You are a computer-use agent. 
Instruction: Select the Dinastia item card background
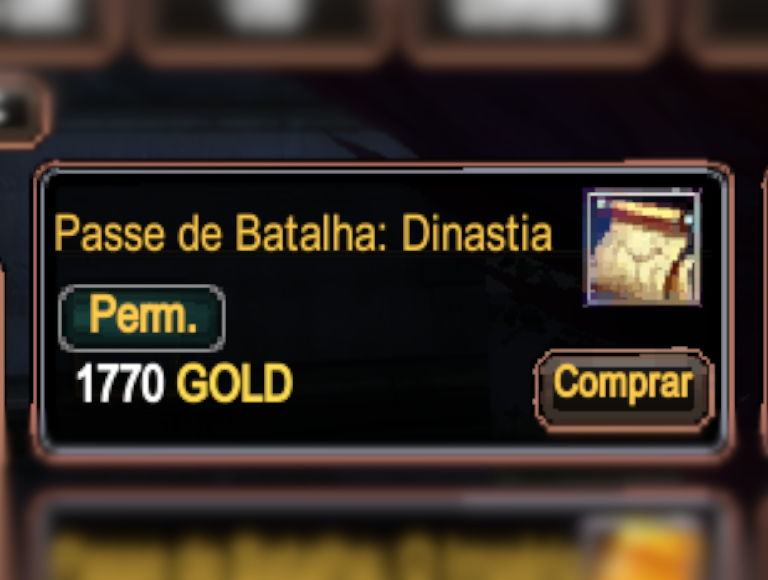tap(383, 310)
